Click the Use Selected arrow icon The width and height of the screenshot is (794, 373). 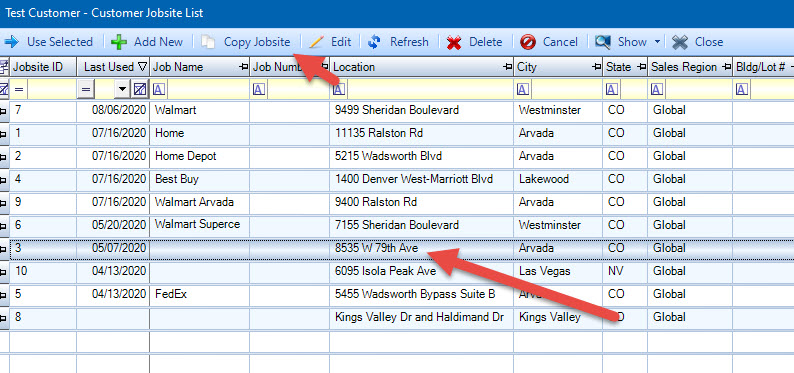11,42
